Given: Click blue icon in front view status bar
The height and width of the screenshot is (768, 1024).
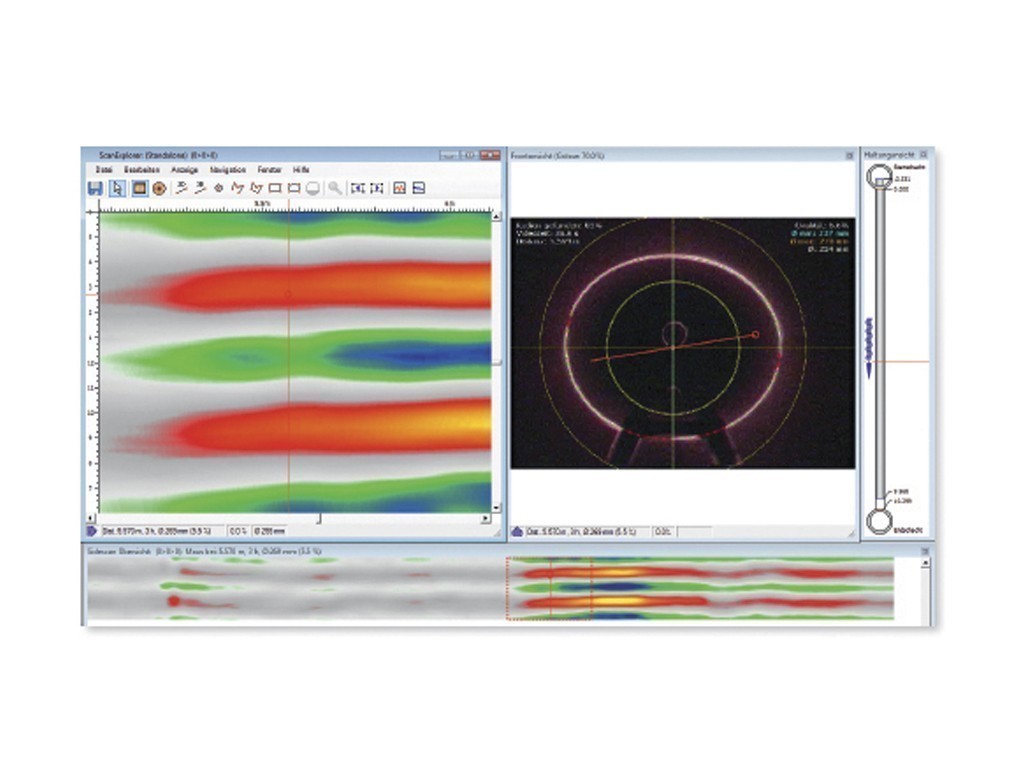Looking at the screenshot, I should pyautogui.click(x=517, y=532).
